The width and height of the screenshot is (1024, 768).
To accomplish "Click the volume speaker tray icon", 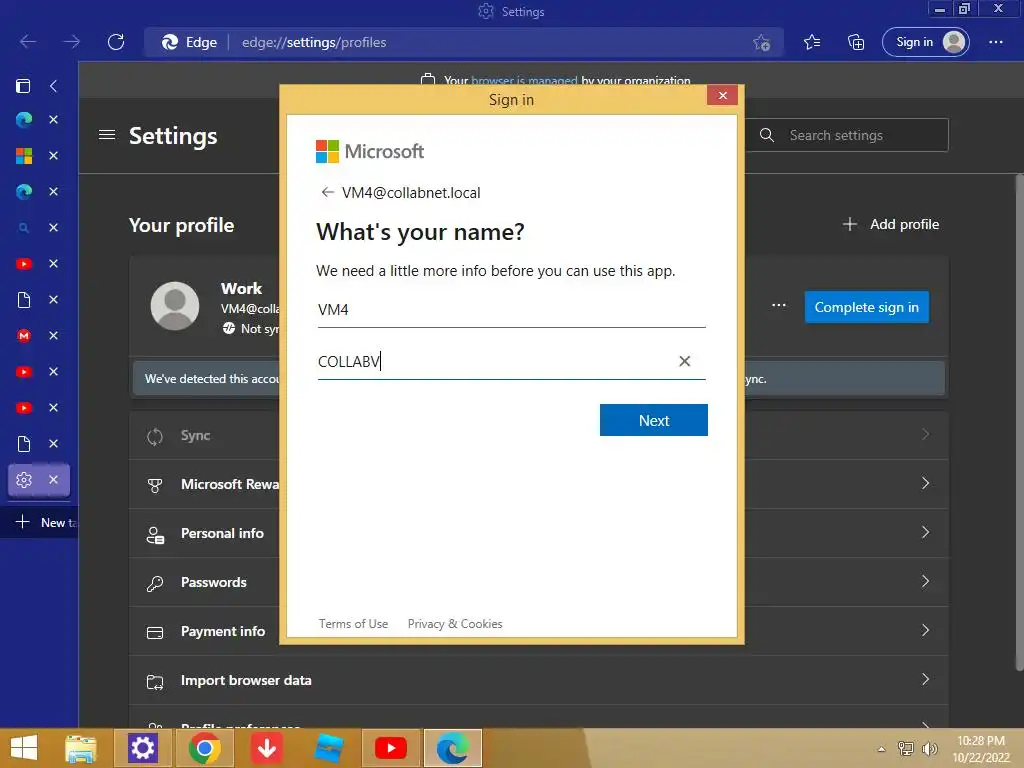I will point(929,748).
